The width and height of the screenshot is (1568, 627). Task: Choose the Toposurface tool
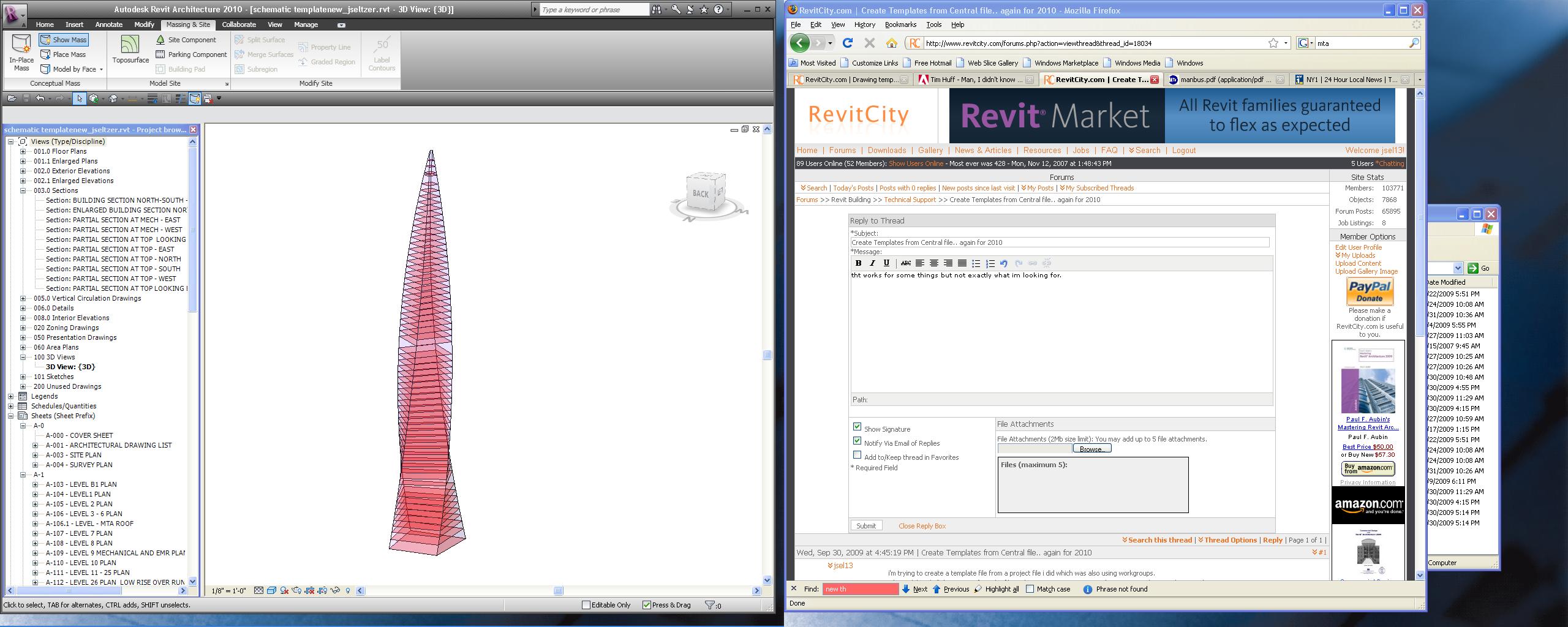pos(130,50)
